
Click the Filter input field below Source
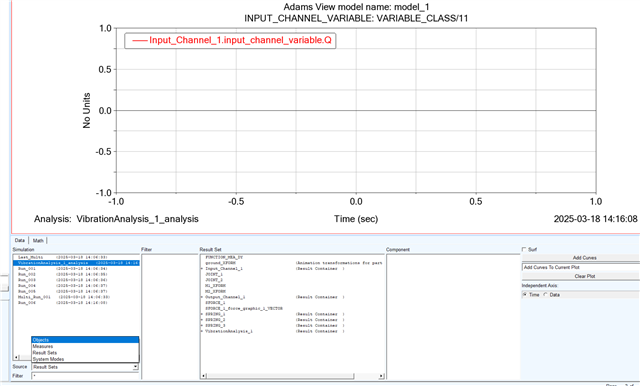point(85,376)
